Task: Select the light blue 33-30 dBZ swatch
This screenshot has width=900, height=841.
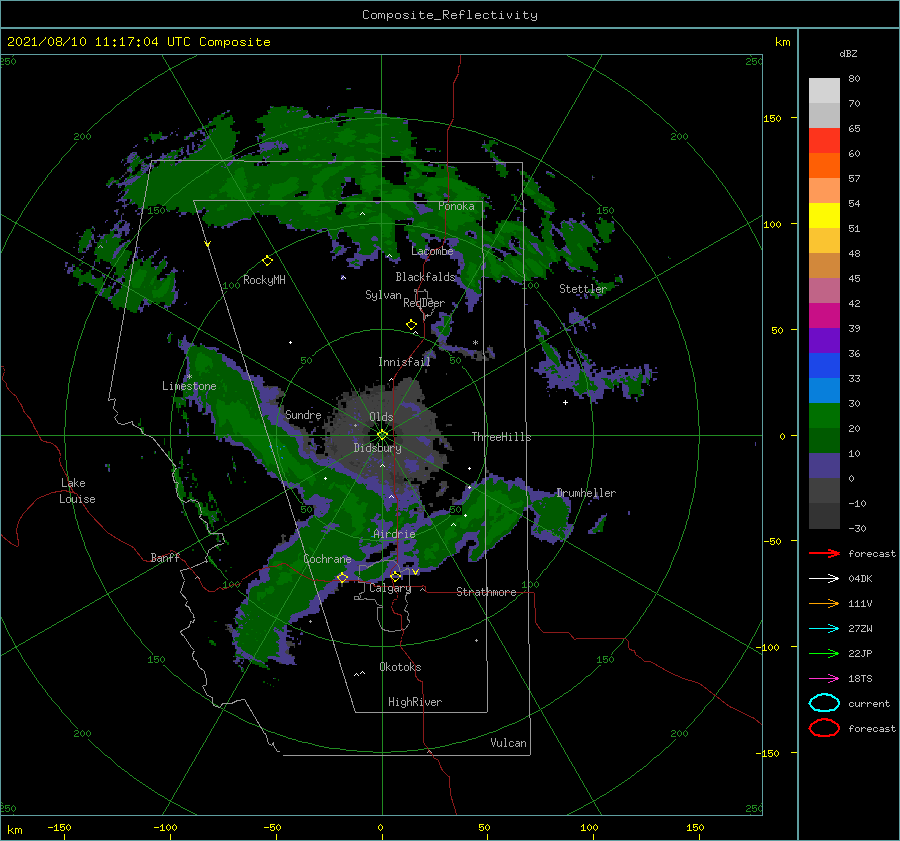Action: (824, 391)
